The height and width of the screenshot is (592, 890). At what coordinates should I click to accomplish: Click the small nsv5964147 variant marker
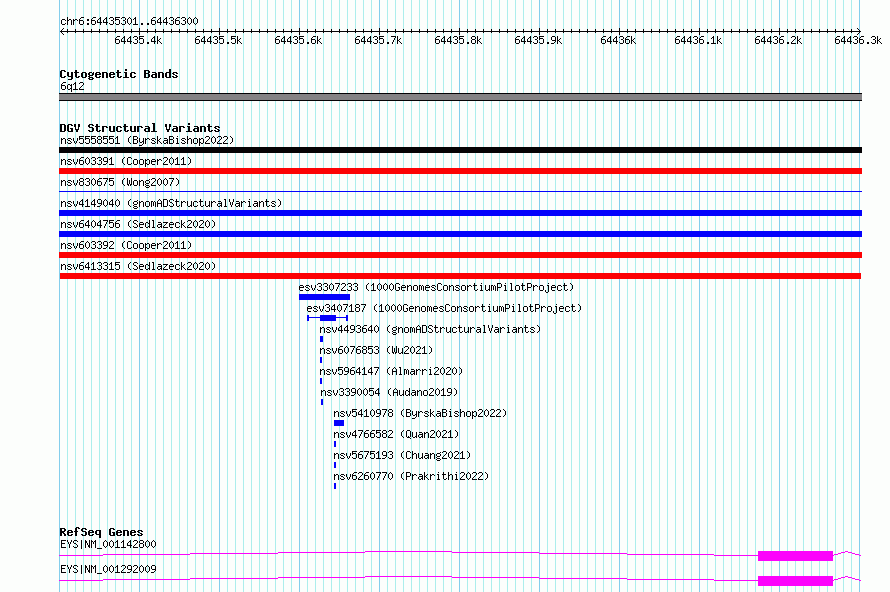pyautogui.click(x=321, y=381)
